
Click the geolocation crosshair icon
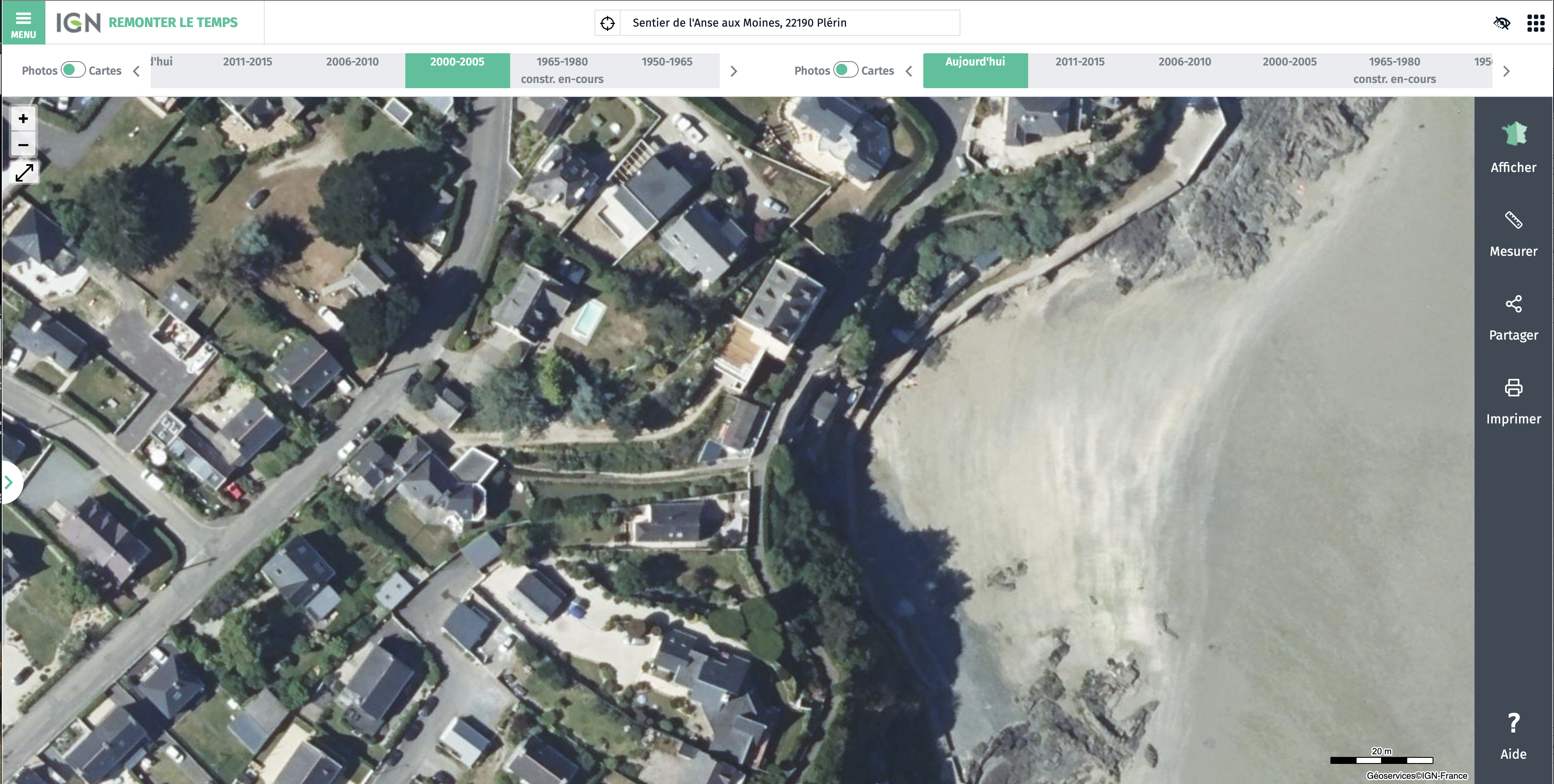607,23
